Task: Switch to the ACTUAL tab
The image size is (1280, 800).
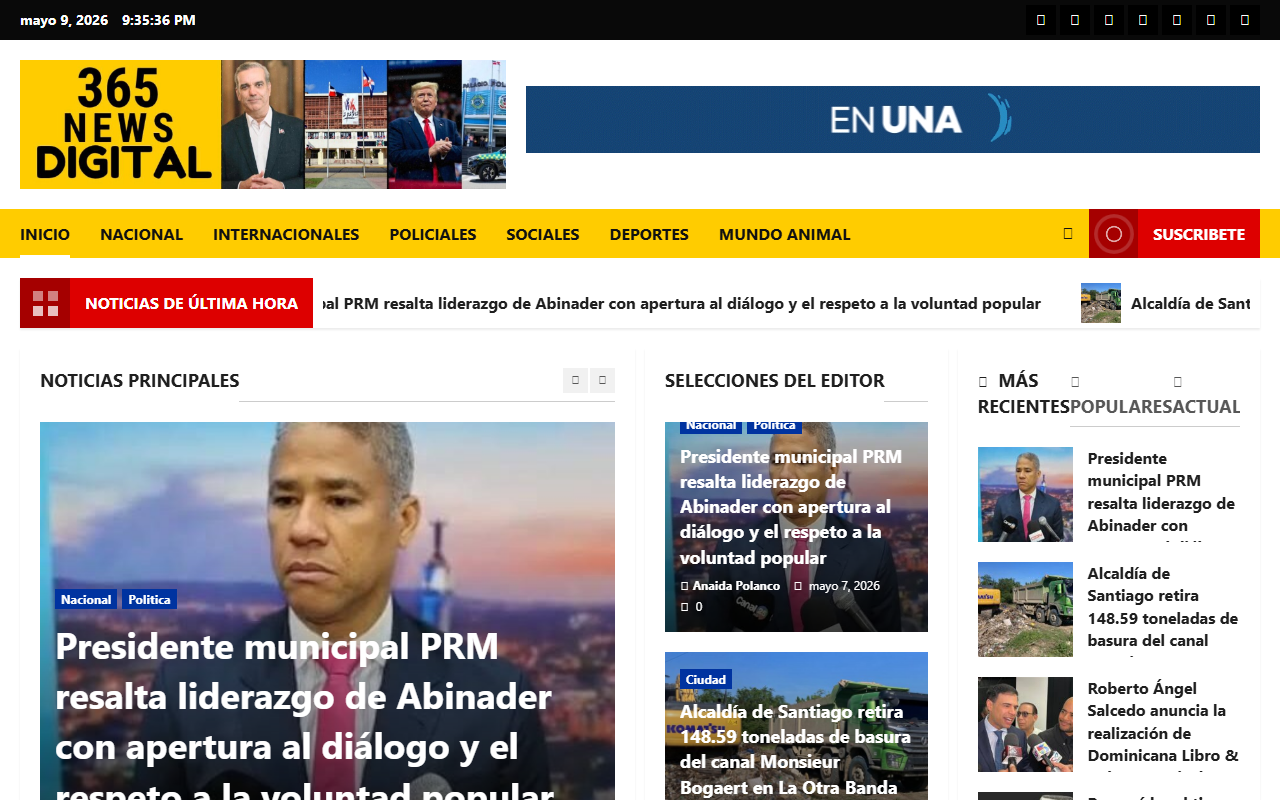Action: click(1207, 393)
